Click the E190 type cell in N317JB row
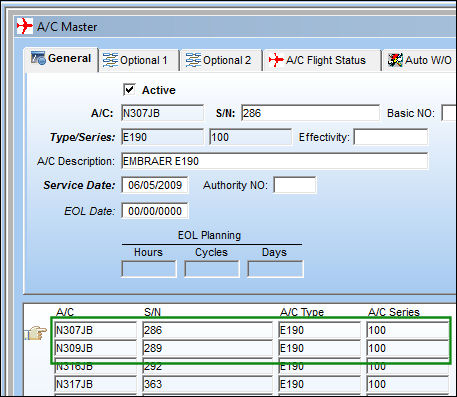Screen dimensions: 457x397 coord(320,384)
